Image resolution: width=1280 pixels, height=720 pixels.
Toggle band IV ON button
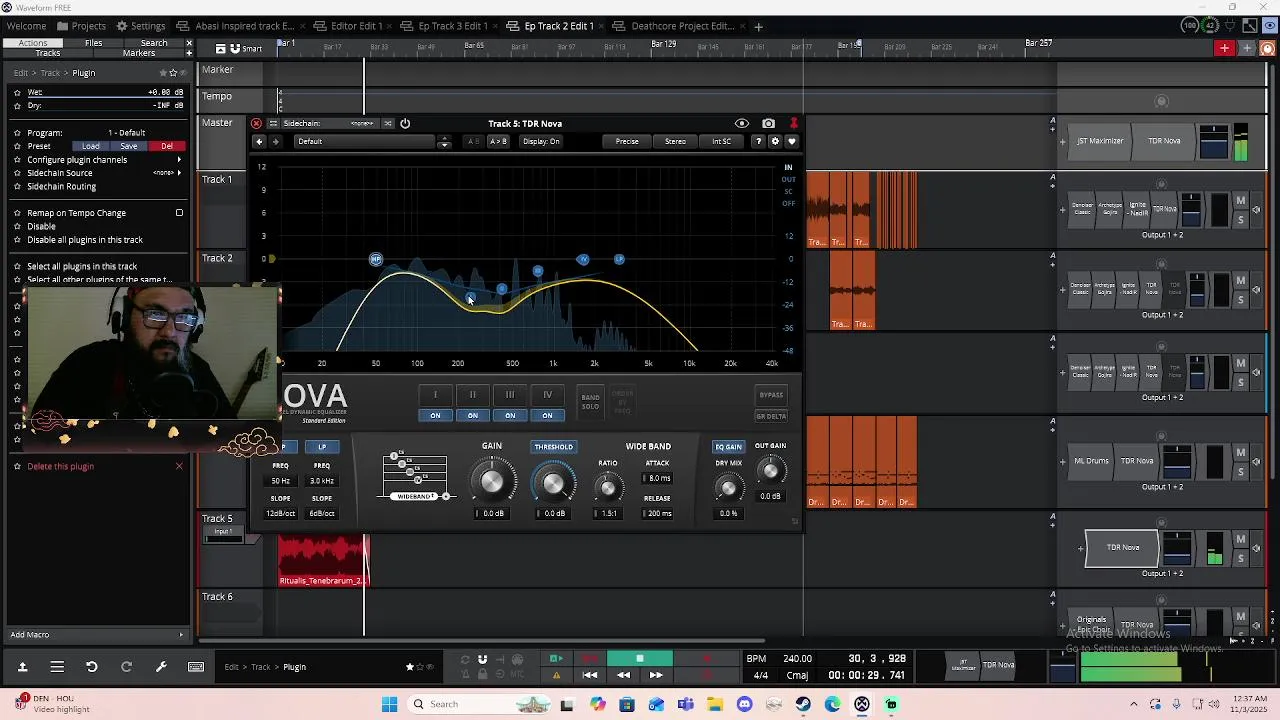point(547,415)
